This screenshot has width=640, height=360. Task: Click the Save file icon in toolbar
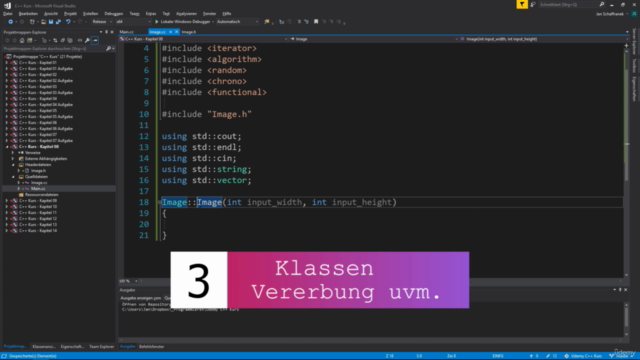[51, 22]
